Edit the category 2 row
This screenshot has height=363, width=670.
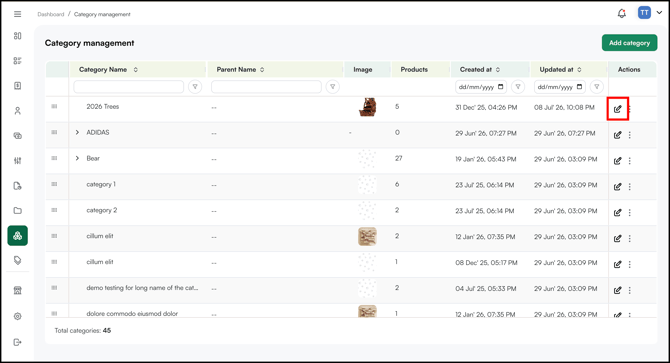pos(617,213)
